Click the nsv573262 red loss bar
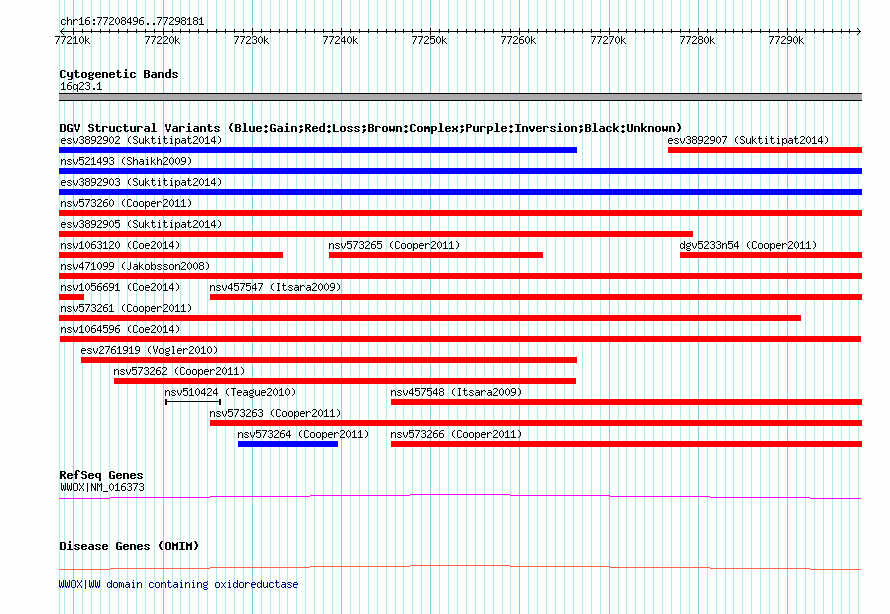This screenshot has height=614, width=890. 345,381
